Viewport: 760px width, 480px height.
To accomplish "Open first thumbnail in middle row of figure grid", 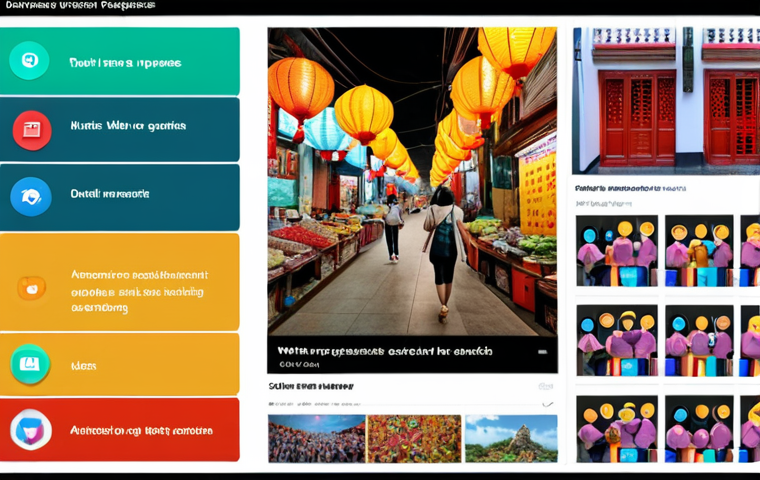I will point(617,340).
